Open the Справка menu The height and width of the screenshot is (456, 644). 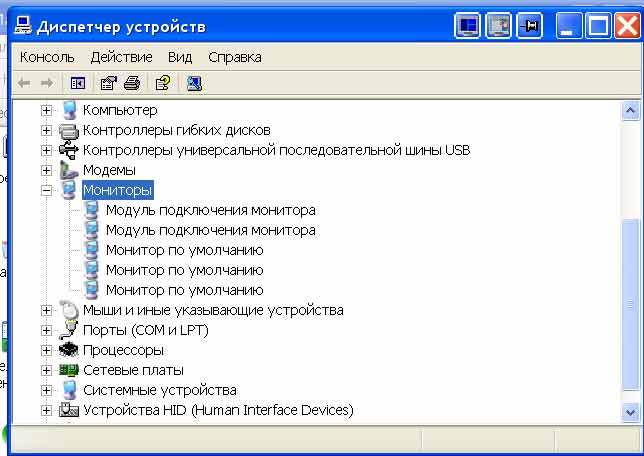click(x=234, y=57)
